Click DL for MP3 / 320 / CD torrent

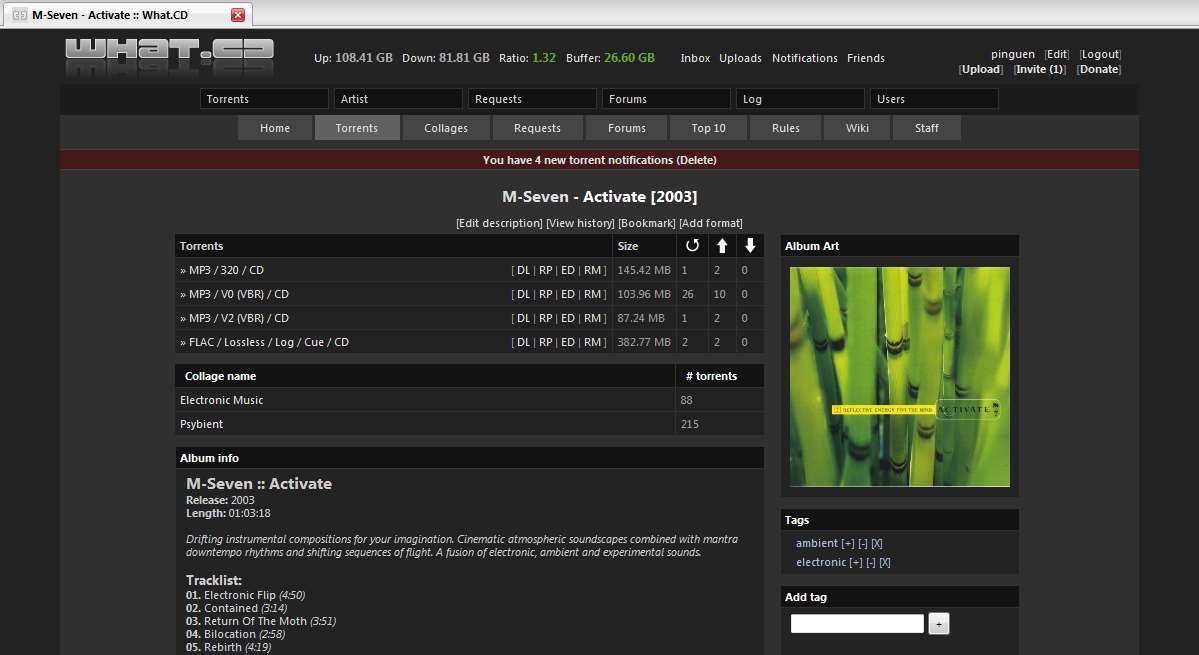523,271
